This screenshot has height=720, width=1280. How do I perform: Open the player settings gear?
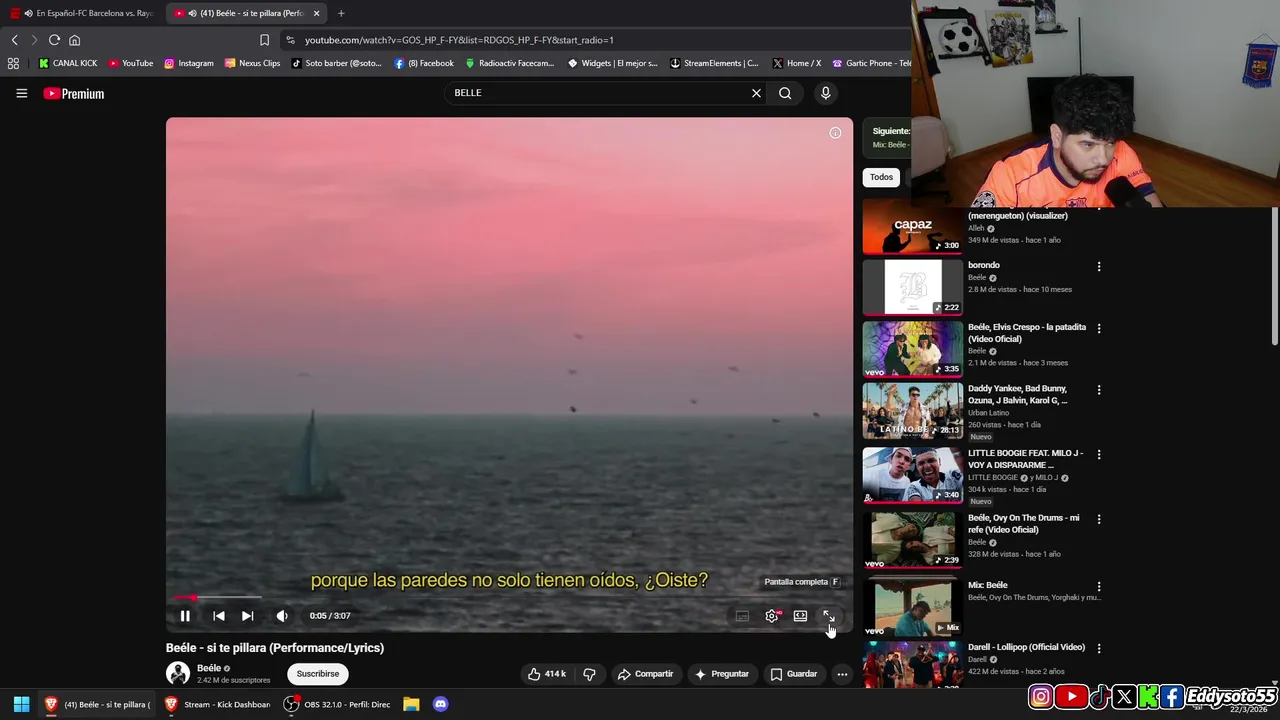click(772, 616)
